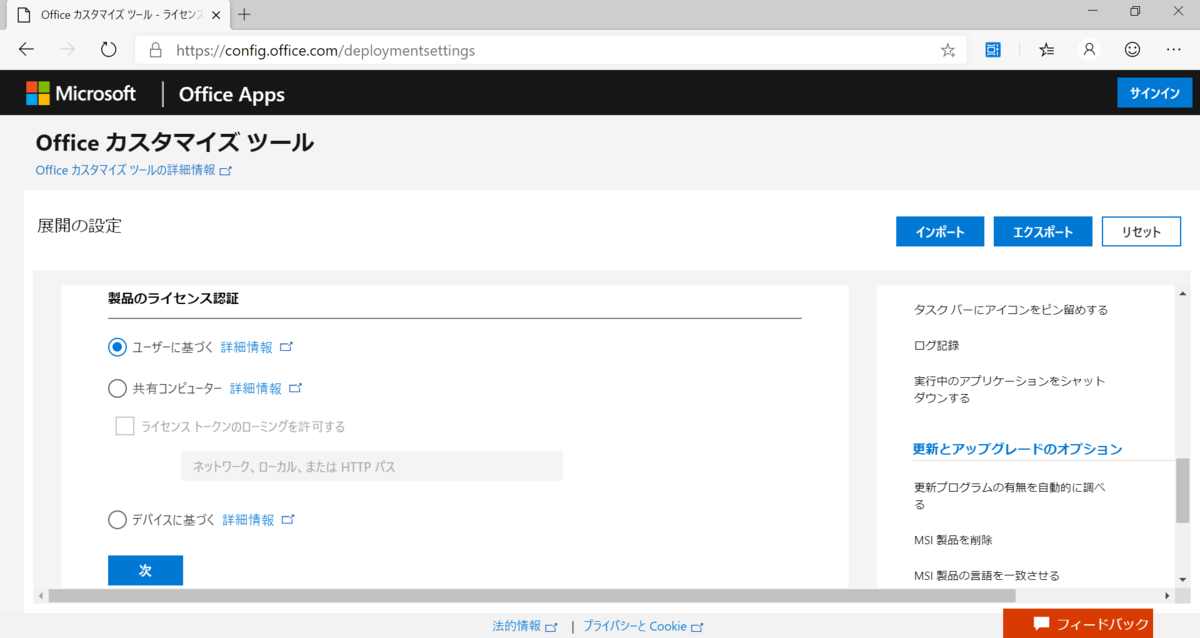Select the 共有コンピューター radio button
The height and width of the screenshot is (638, 1200).
click(x=117, y=388)
